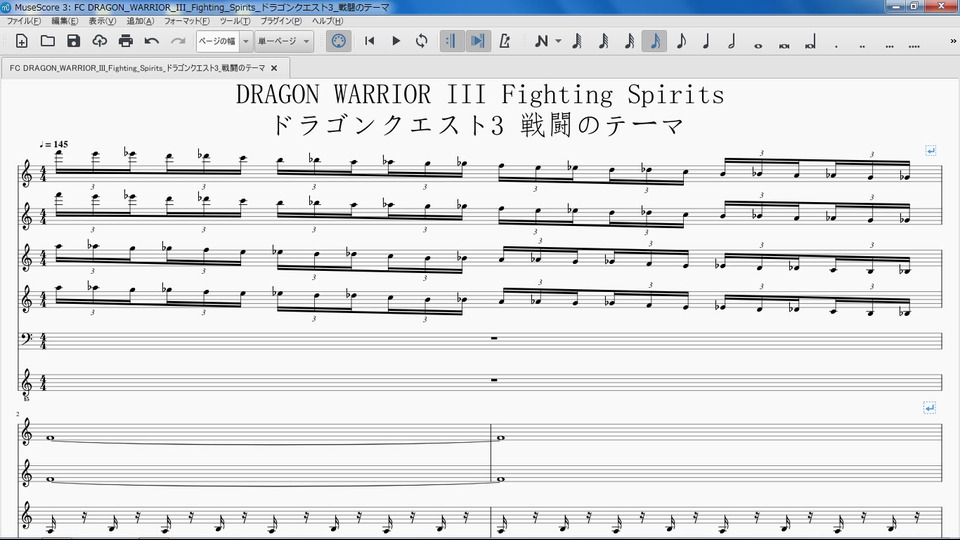Image resolution: width=960 pixels, height=540 pixels.
Task: Toggle loop playback
Action: tap(422, 41)
